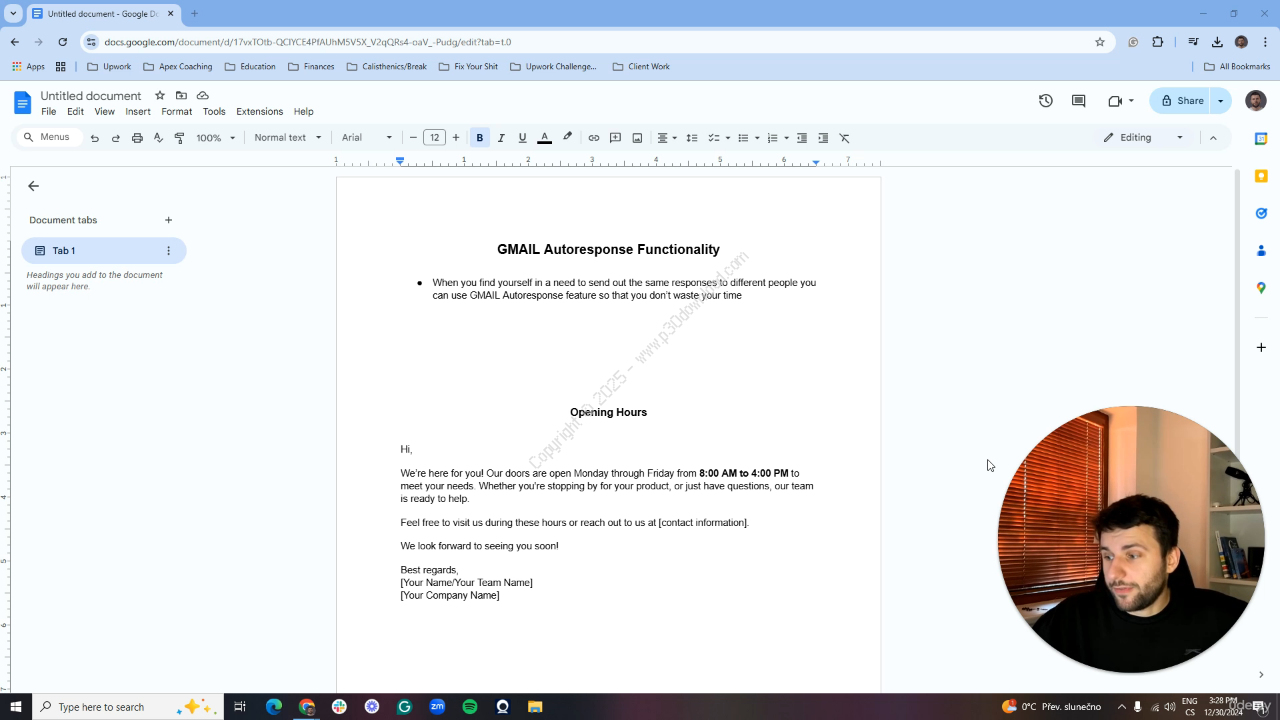This screenshot has height=720, width=1280.
Task: Open line and paragraph spacing options
Action: click(x=692, y=138)
